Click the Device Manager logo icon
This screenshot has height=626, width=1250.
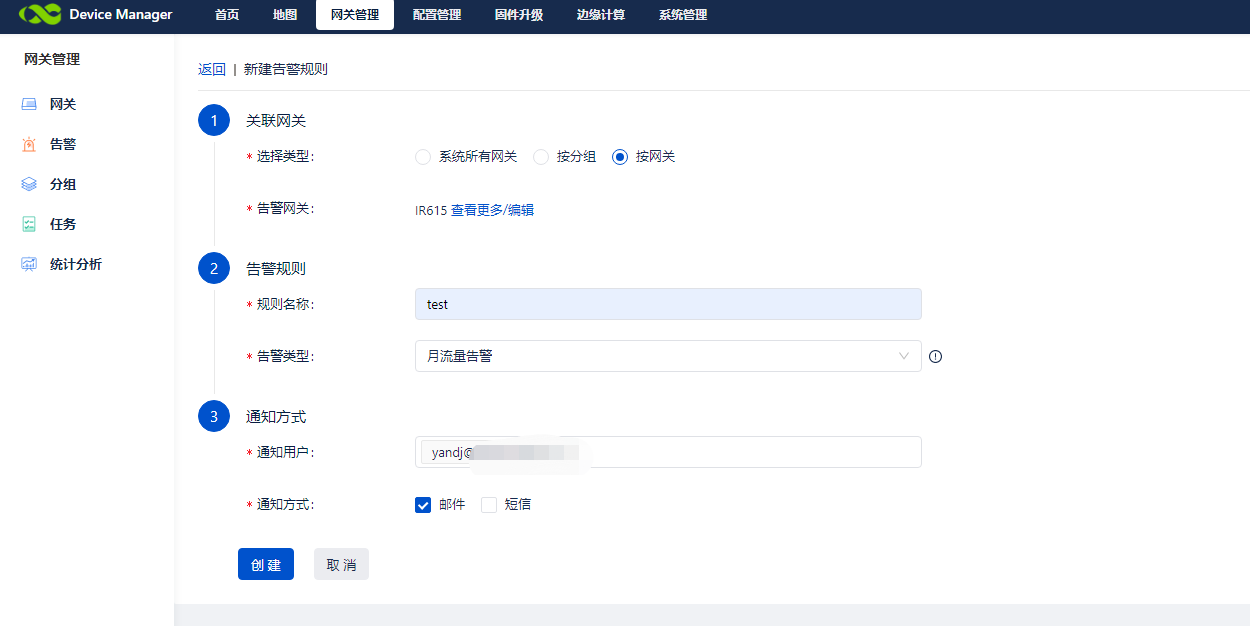(40, 15)
